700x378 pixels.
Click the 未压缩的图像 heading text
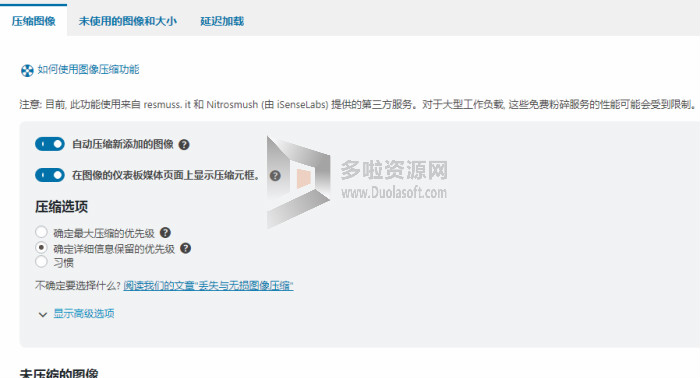[59, 373]
